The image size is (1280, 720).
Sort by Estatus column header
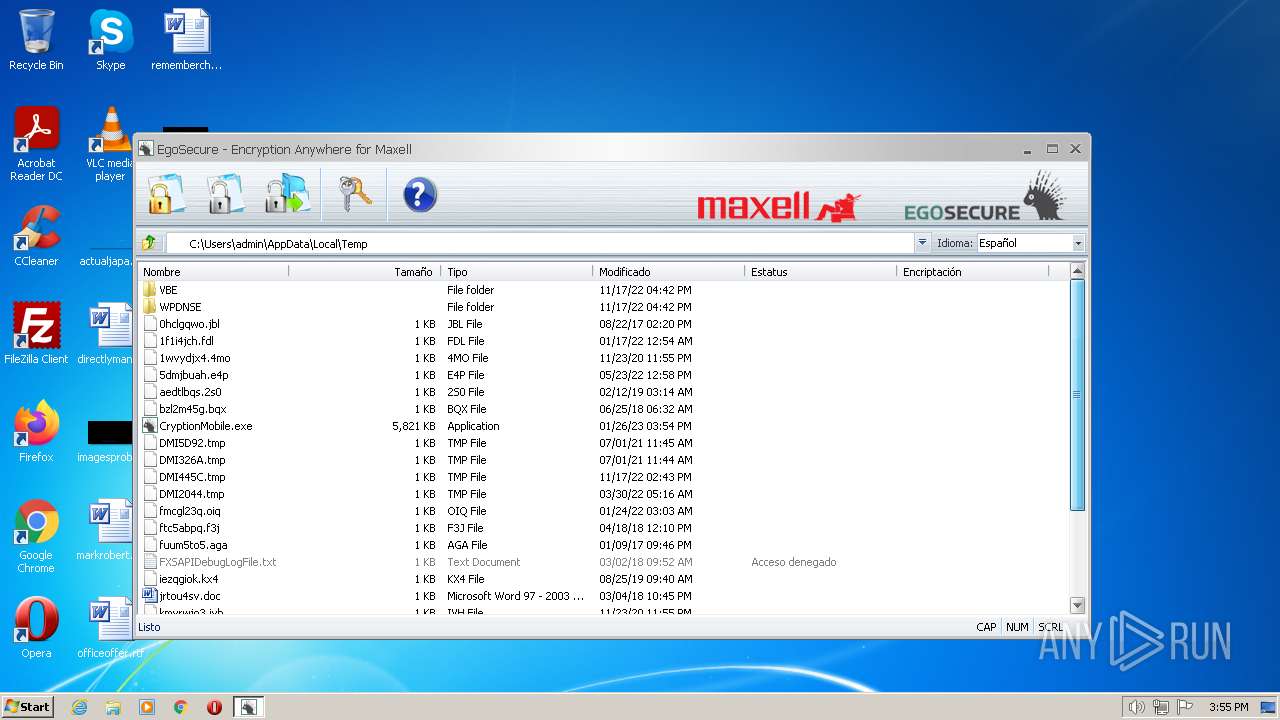click(821, 272)
